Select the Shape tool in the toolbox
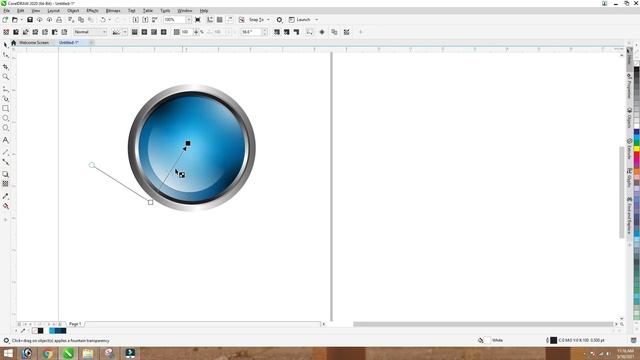Viewport: 640px width, 360px height. (5, 55)
